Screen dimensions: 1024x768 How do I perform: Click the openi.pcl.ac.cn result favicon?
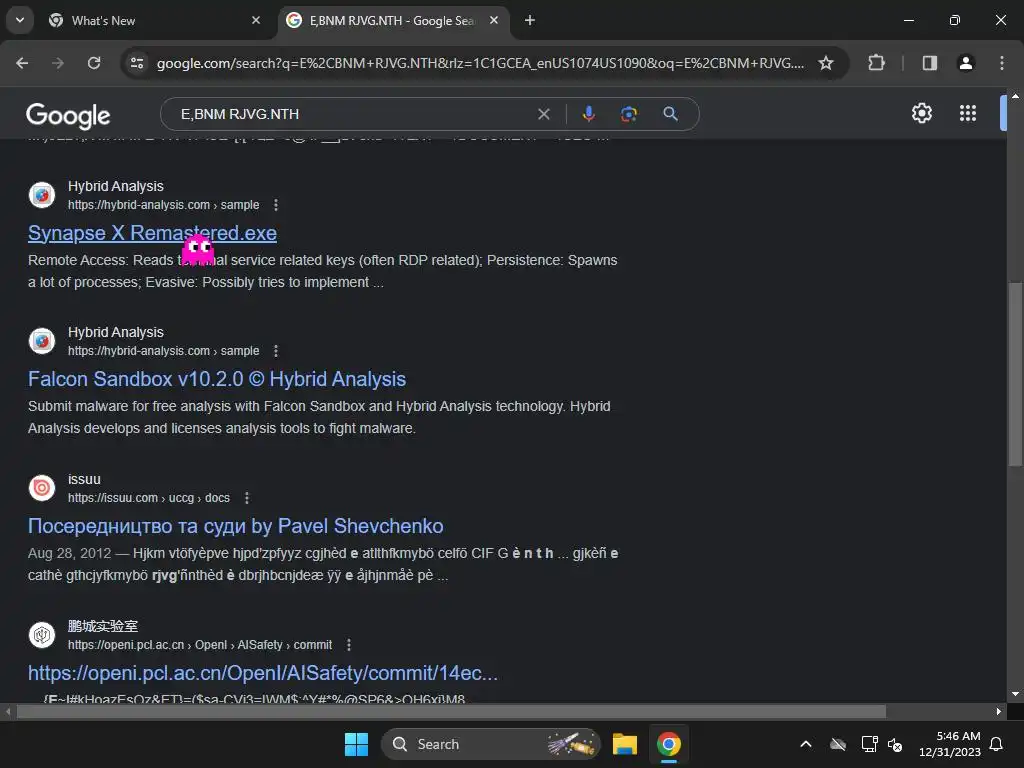point(42,635)
